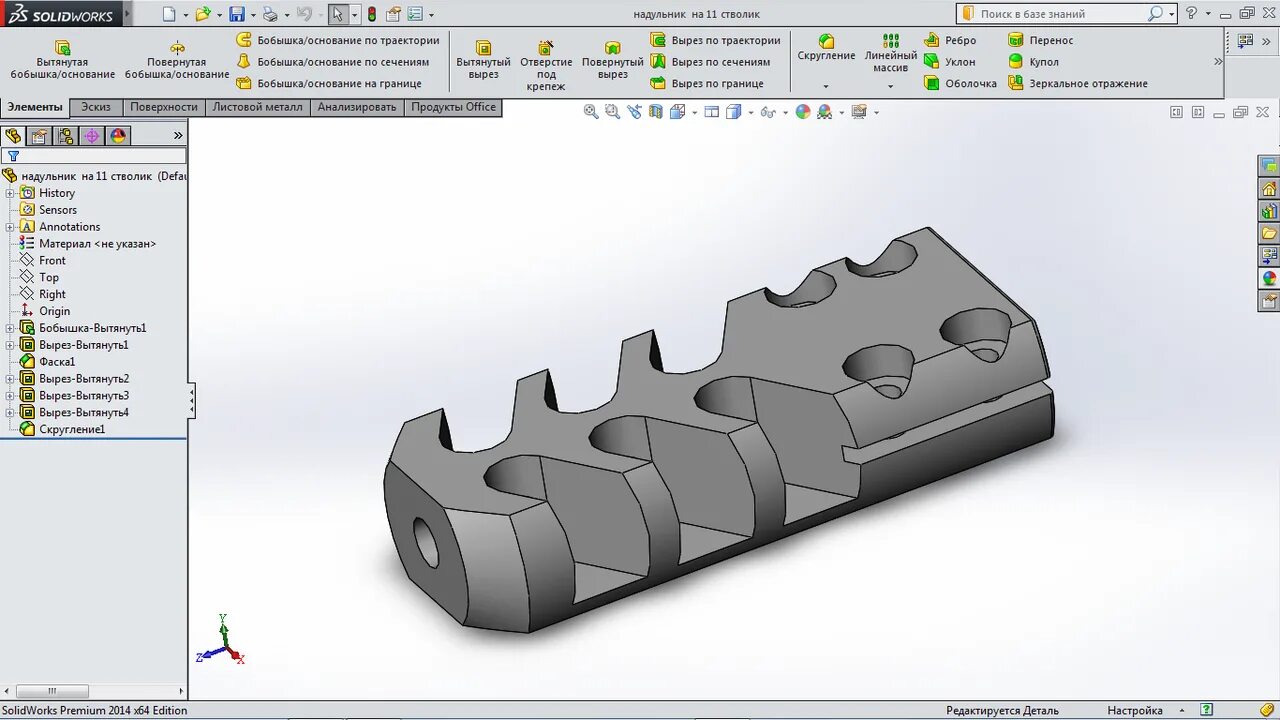Viewport: 1280px width, 720px height.
Task: Select Повернутый вырез tool
Action: click(x=613, y=60)
